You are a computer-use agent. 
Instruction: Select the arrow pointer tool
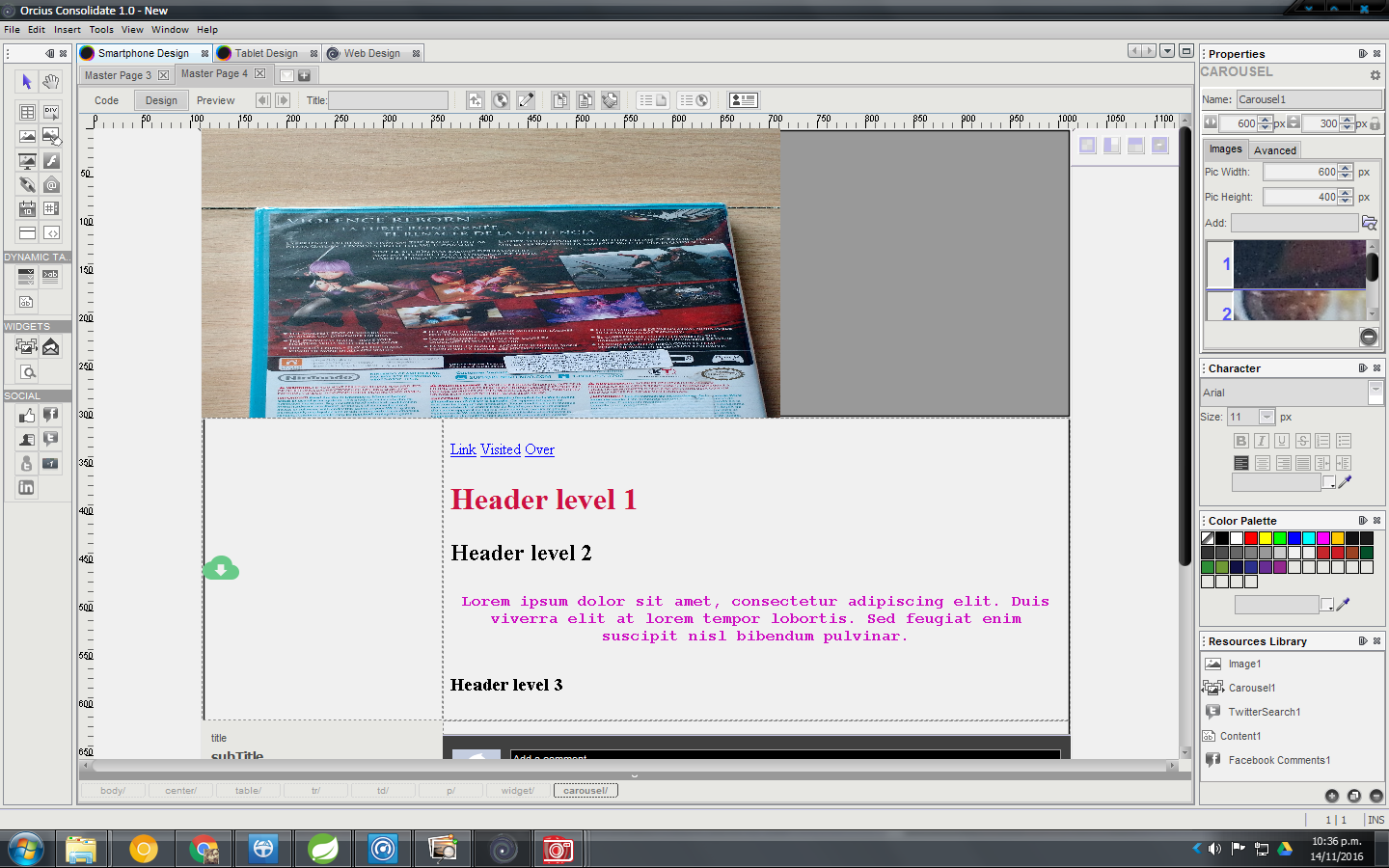27,82
